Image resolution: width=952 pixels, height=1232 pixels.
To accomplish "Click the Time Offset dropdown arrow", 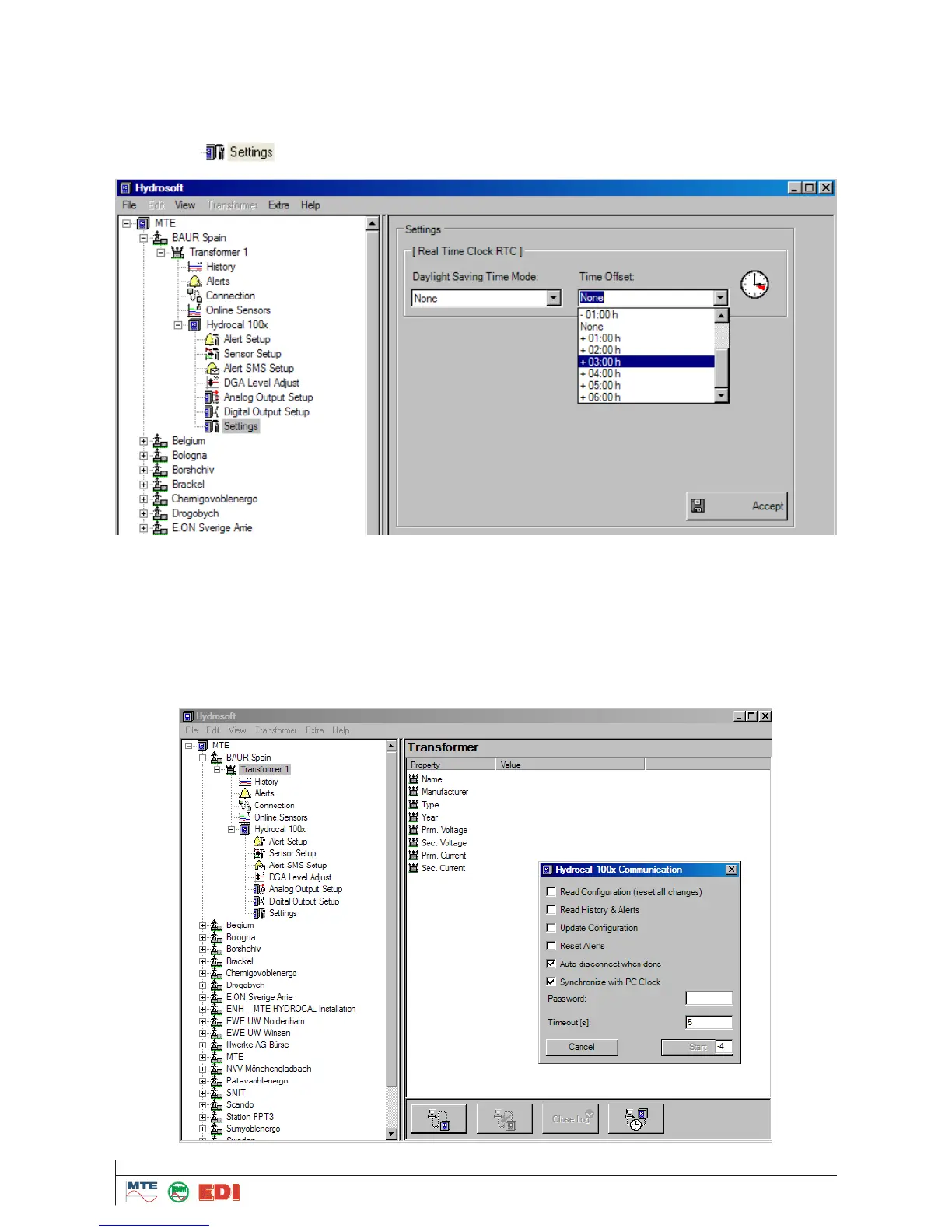I will (720, 298).
